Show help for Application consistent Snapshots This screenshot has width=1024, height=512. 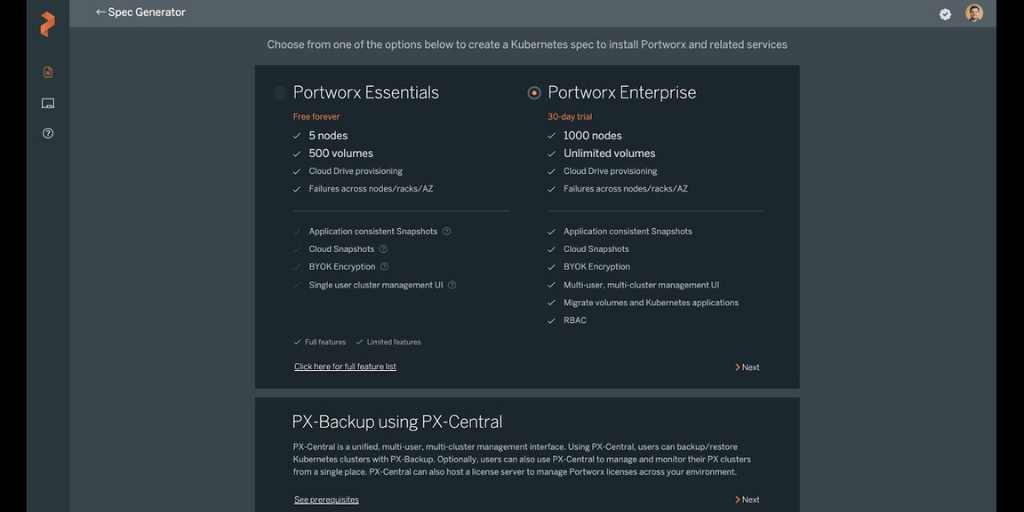pyautogui.click(x=447, y=231)
